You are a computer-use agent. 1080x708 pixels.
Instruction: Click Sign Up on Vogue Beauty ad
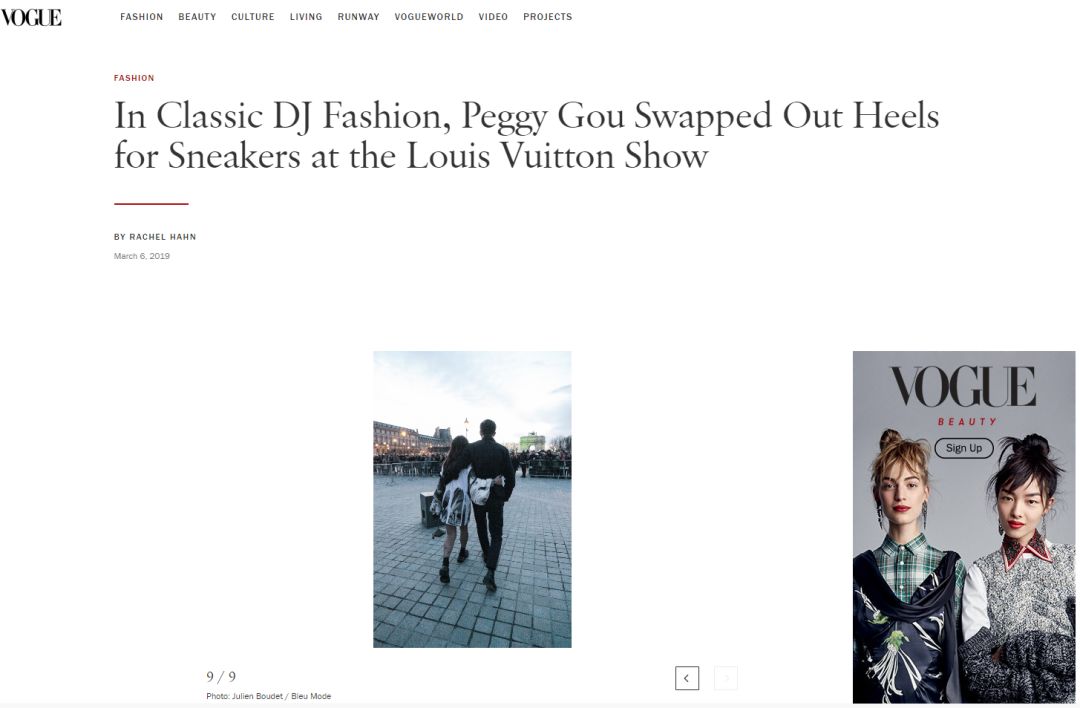964,448
